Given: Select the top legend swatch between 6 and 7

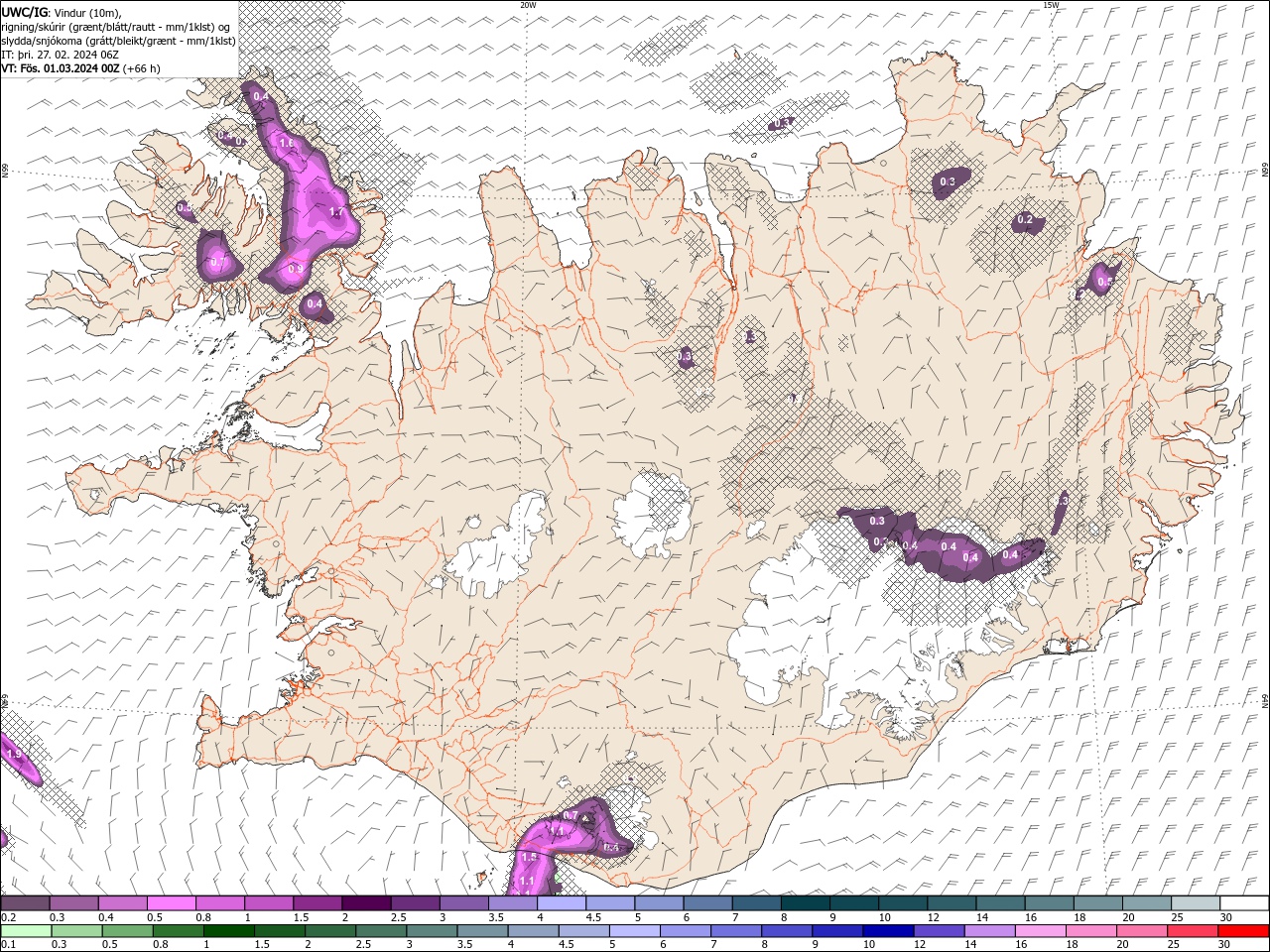Looking at the screenshot, I should [707, 903].
